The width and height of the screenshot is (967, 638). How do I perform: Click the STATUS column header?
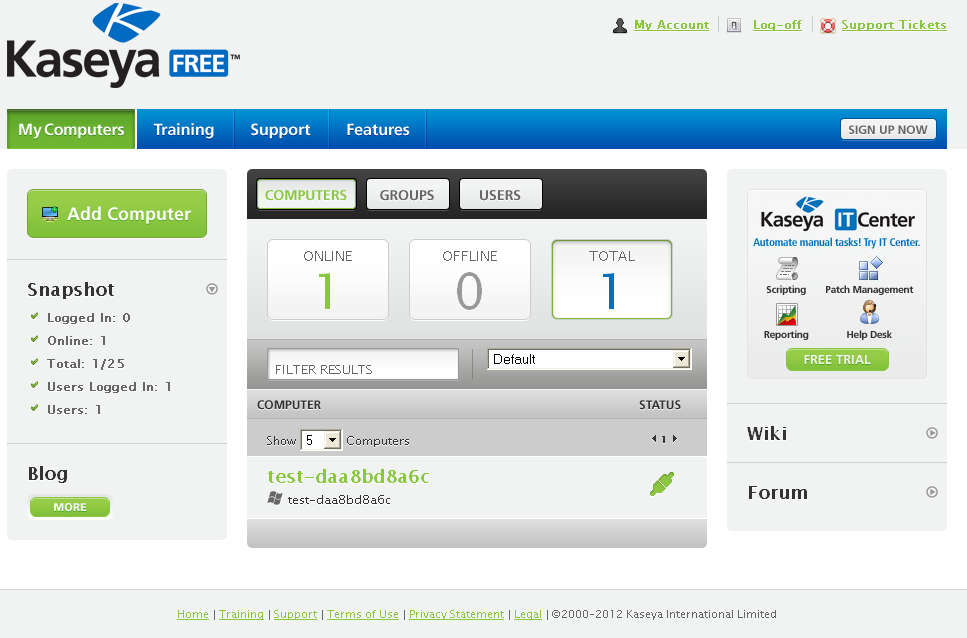[x=659, y=405]
